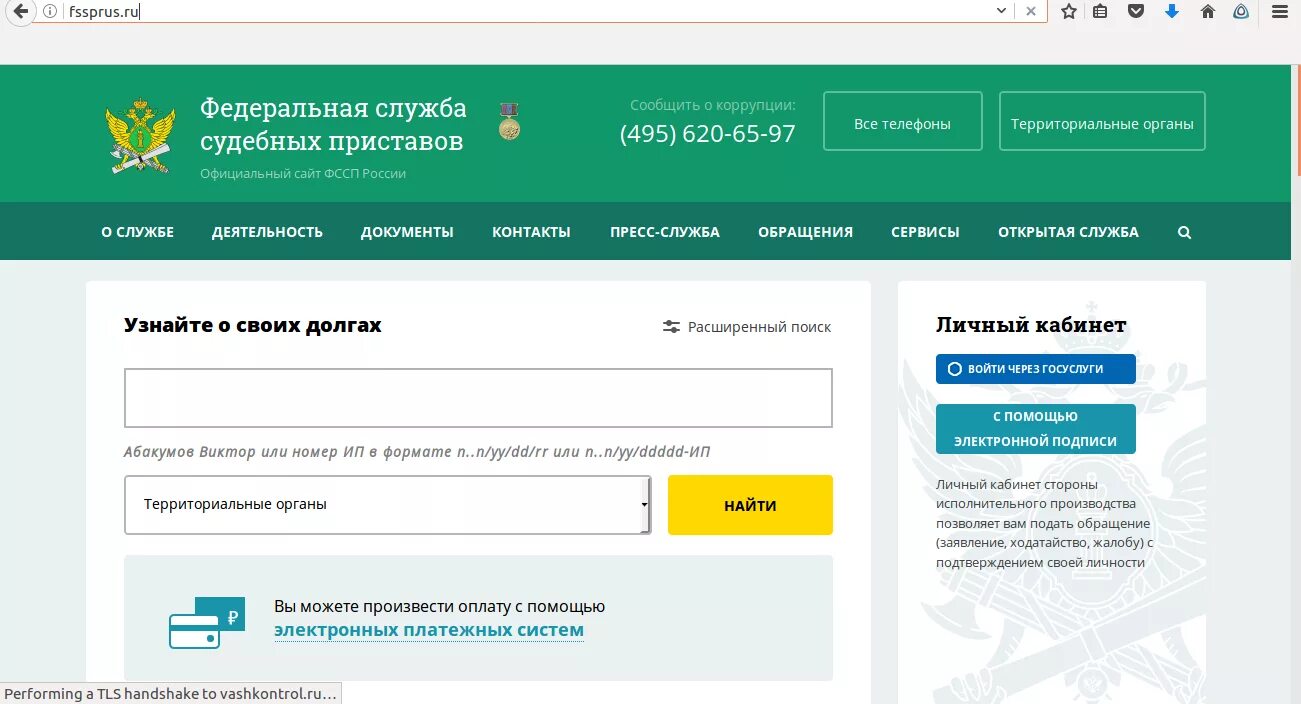
Task: Click the payment card icon
Action: pyautogui.click(x=206, y=623)
